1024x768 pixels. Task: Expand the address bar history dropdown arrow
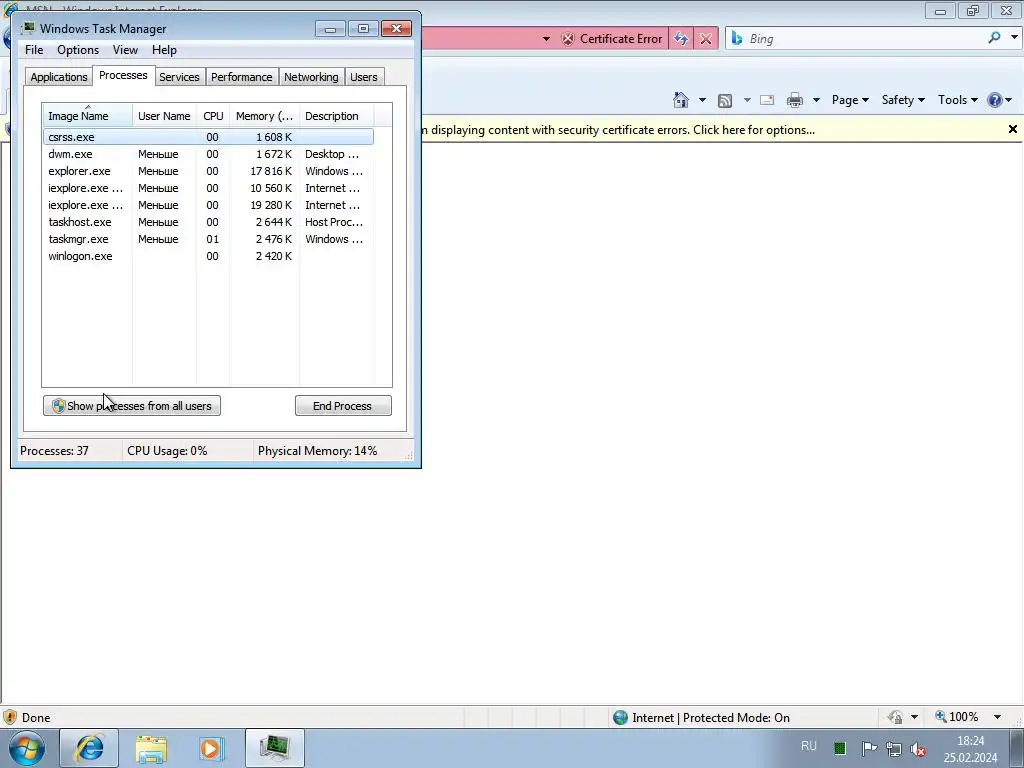(546, 39)
